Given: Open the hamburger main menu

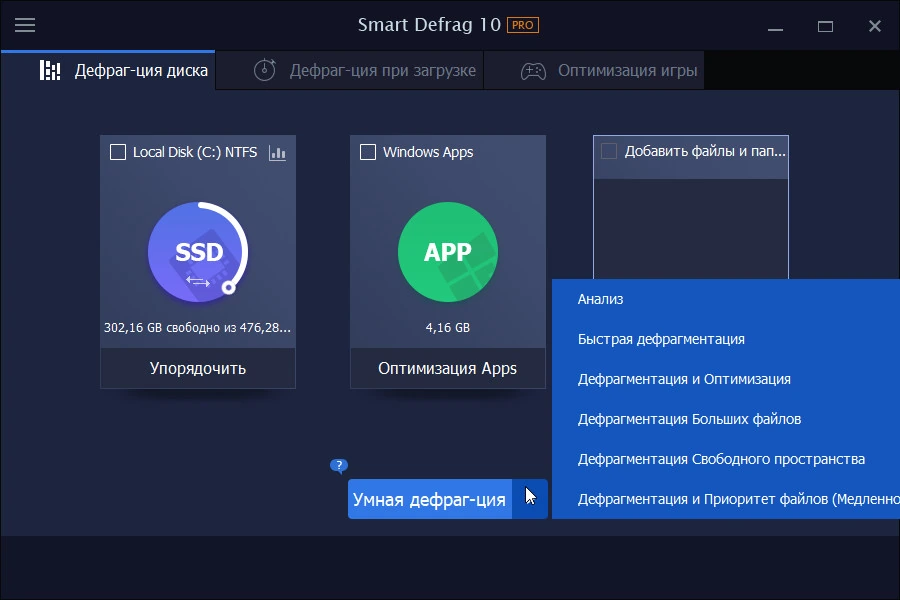Looking at the screenshot, I should (25, 25).
